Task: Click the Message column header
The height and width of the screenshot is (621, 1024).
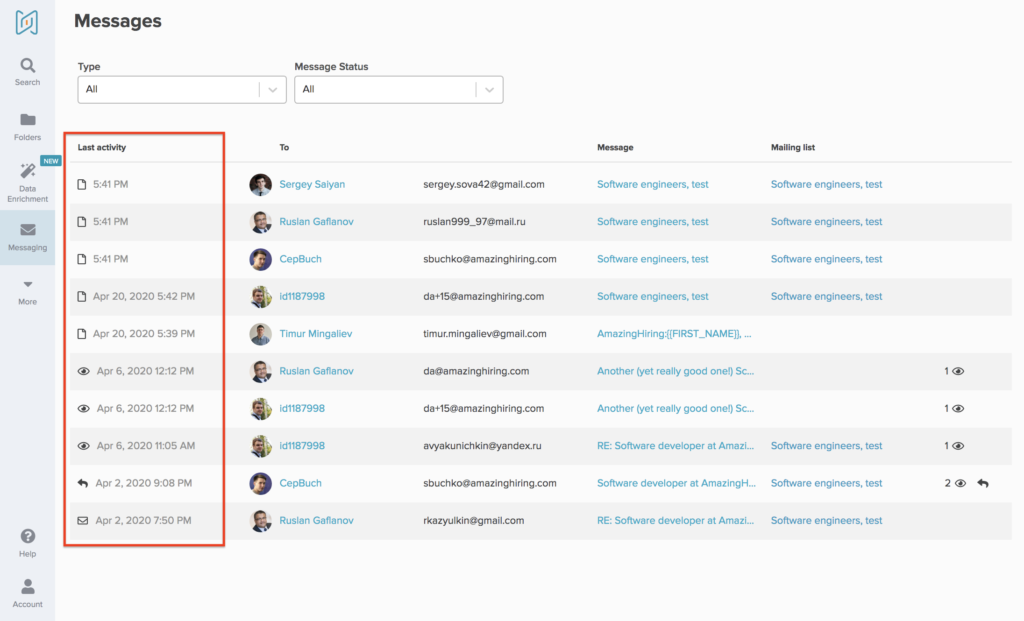Action: [x=615, y=148]
